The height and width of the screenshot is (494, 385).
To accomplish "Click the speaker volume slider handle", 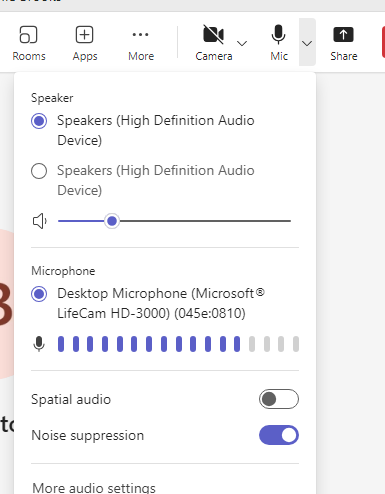I will pos(112,221).
